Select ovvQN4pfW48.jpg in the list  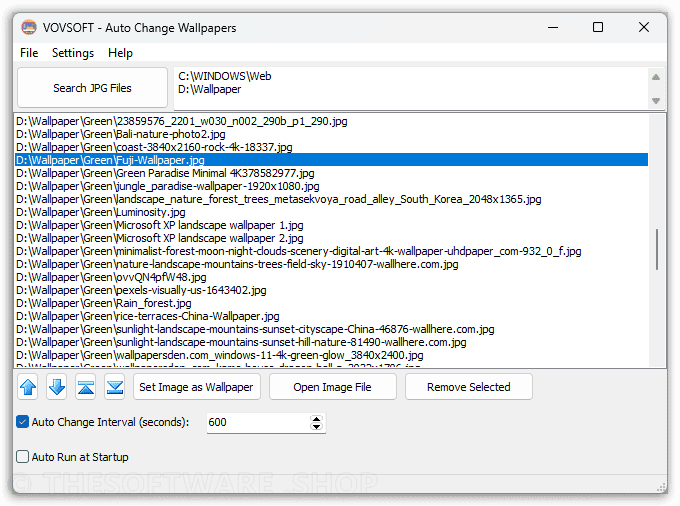[332, 277]
